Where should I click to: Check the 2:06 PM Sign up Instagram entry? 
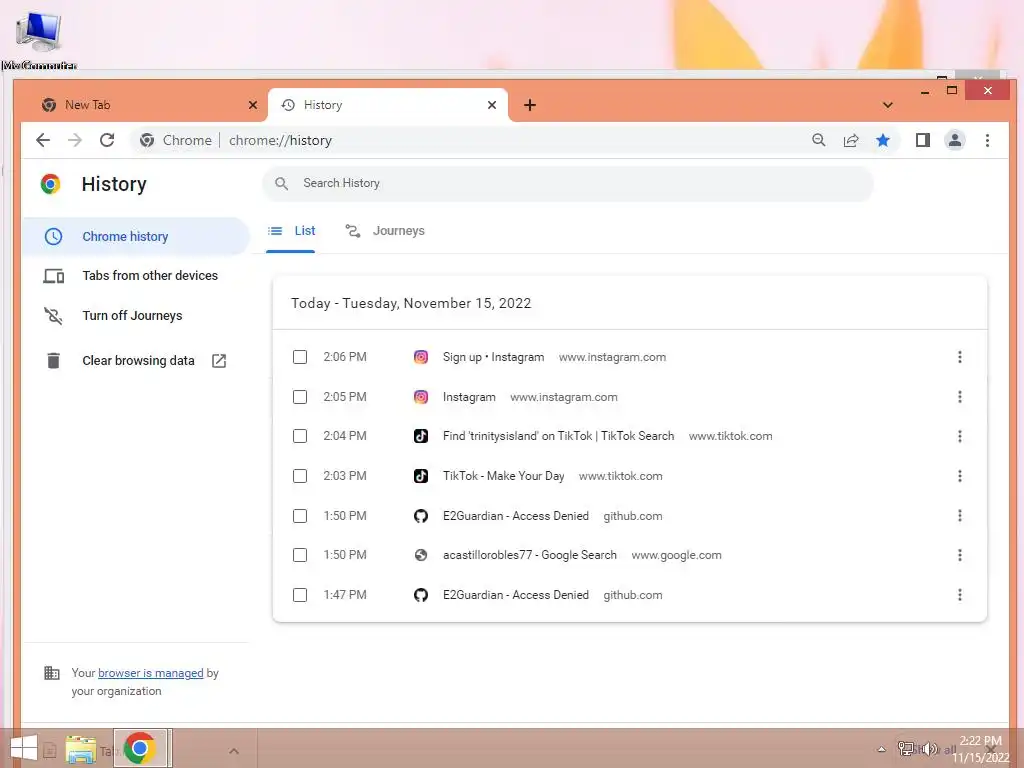[x=300, y=357]
